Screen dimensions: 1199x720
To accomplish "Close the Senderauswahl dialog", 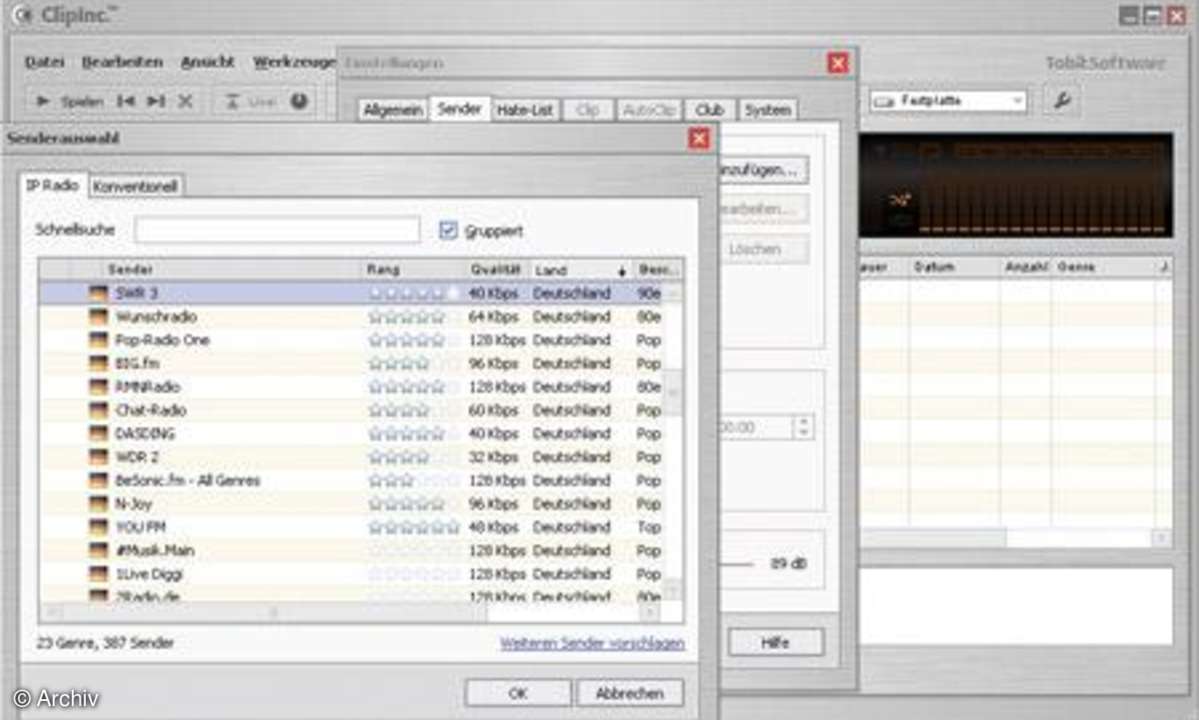I will pyautogui.click(x=699, y=138).
